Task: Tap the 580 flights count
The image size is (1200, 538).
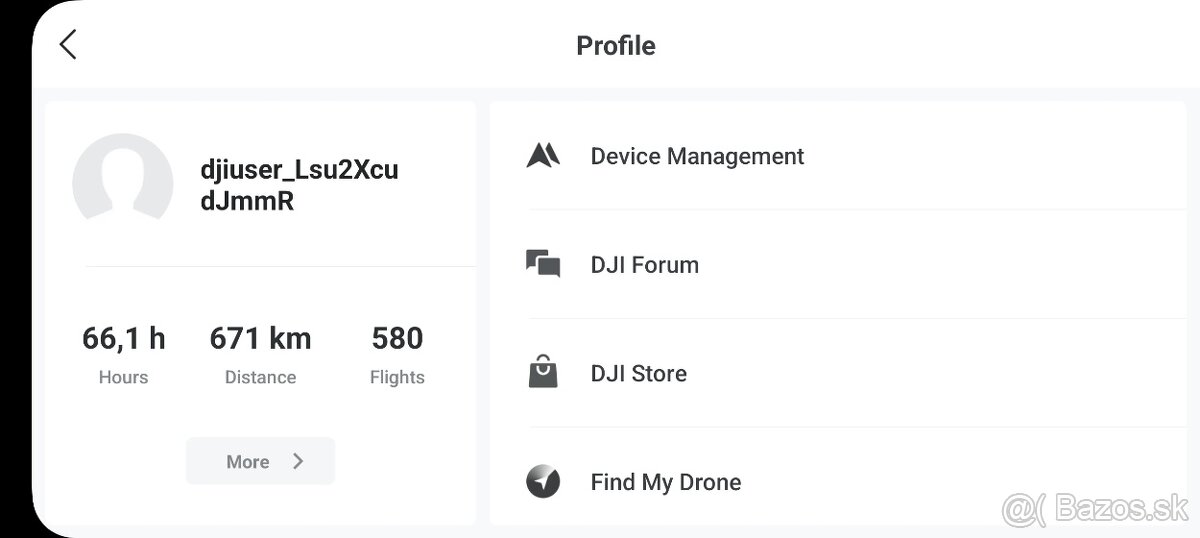Action: click(x=397, y=339)
